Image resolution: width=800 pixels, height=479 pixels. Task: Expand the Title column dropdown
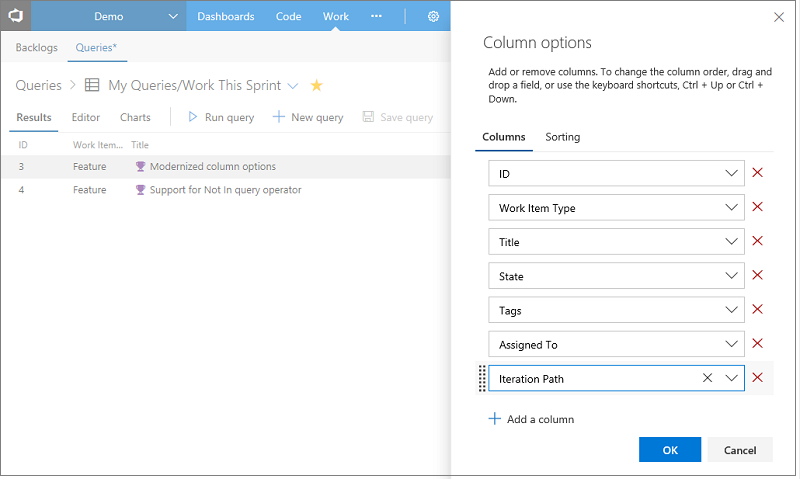coord(731,242)
